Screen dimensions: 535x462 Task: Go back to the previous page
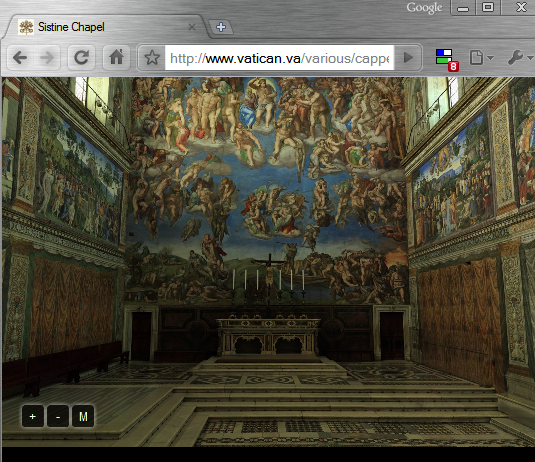20,57
